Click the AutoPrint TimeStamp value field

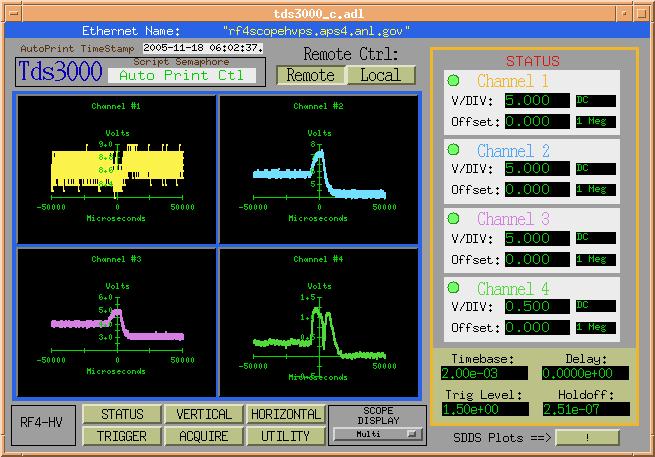203,48
